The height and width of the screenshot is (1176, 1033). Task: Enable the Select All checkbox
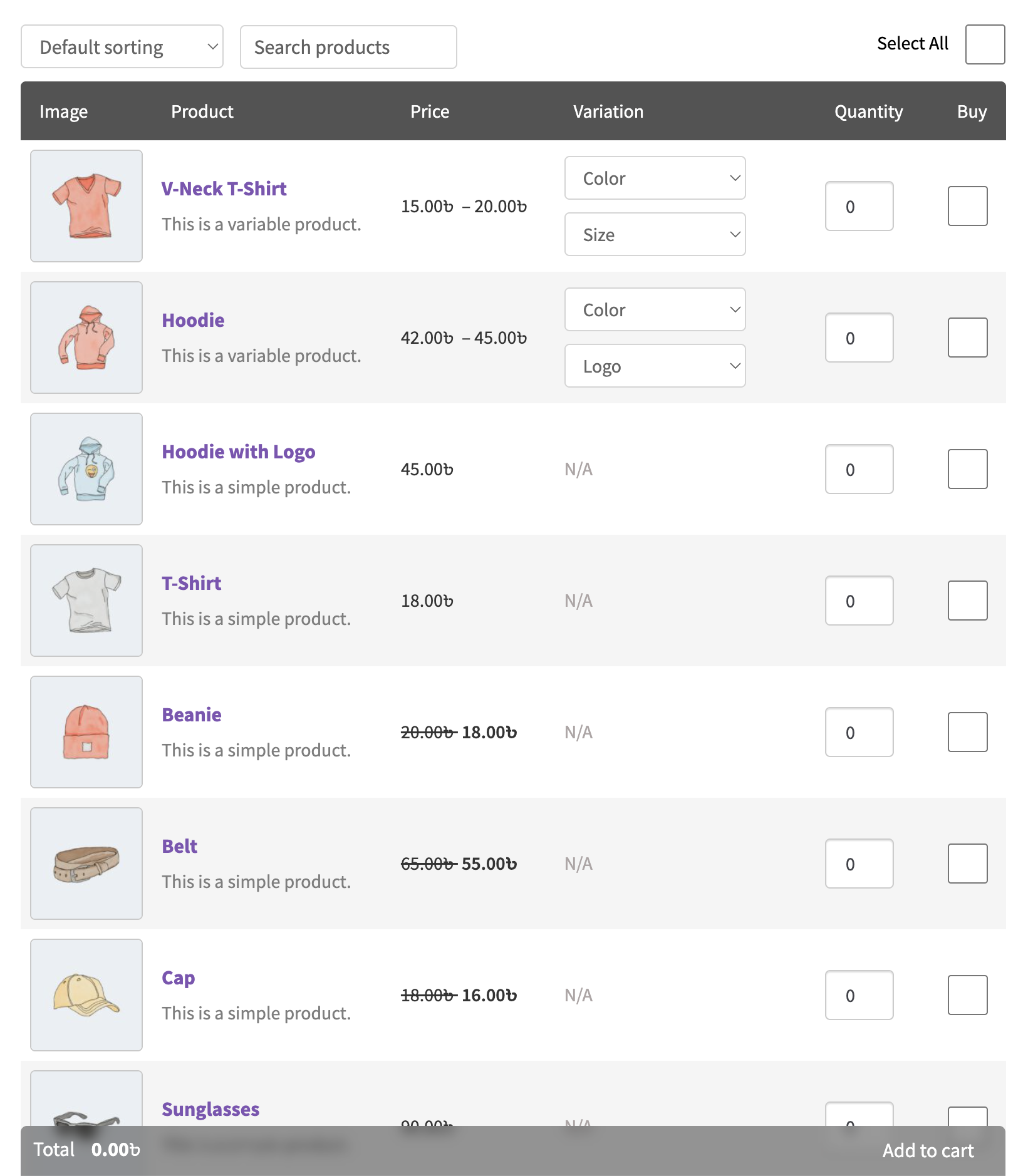(984, 44)
